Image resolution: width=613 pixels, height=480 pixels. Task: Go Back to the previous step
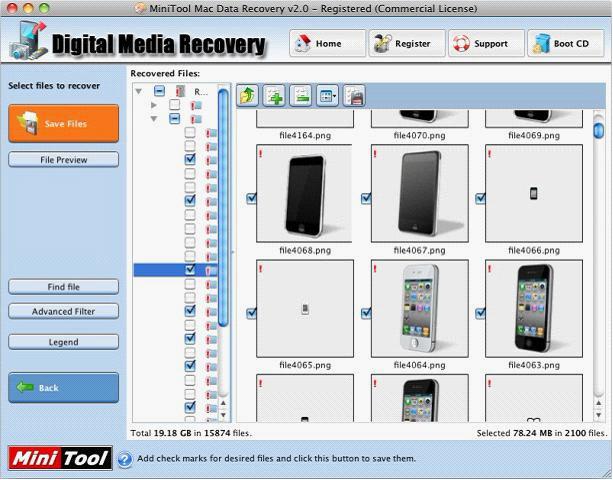point(63,388)
